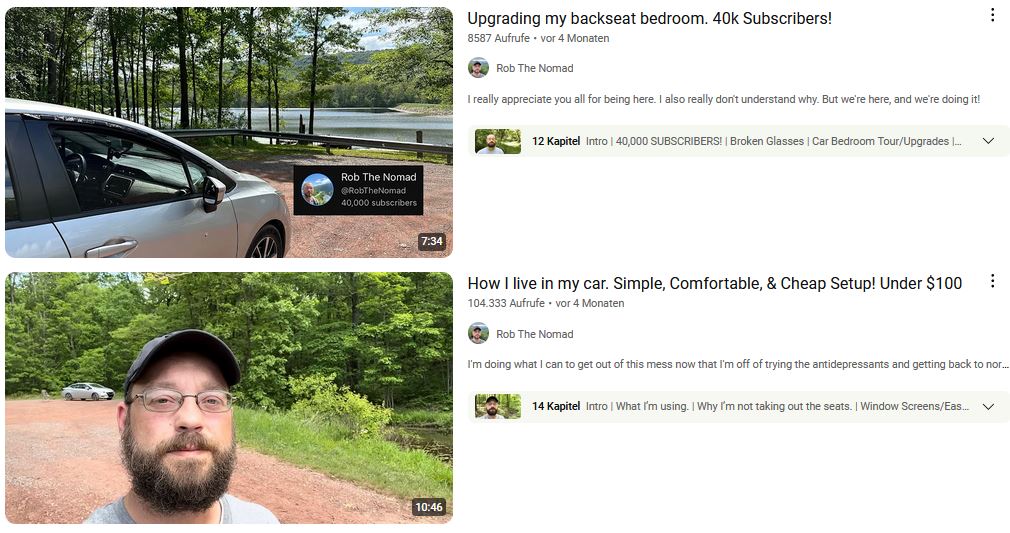Click the 12 Kapitel label
The width and height of the screenshot is (1010, 533).
click(555, 141)
